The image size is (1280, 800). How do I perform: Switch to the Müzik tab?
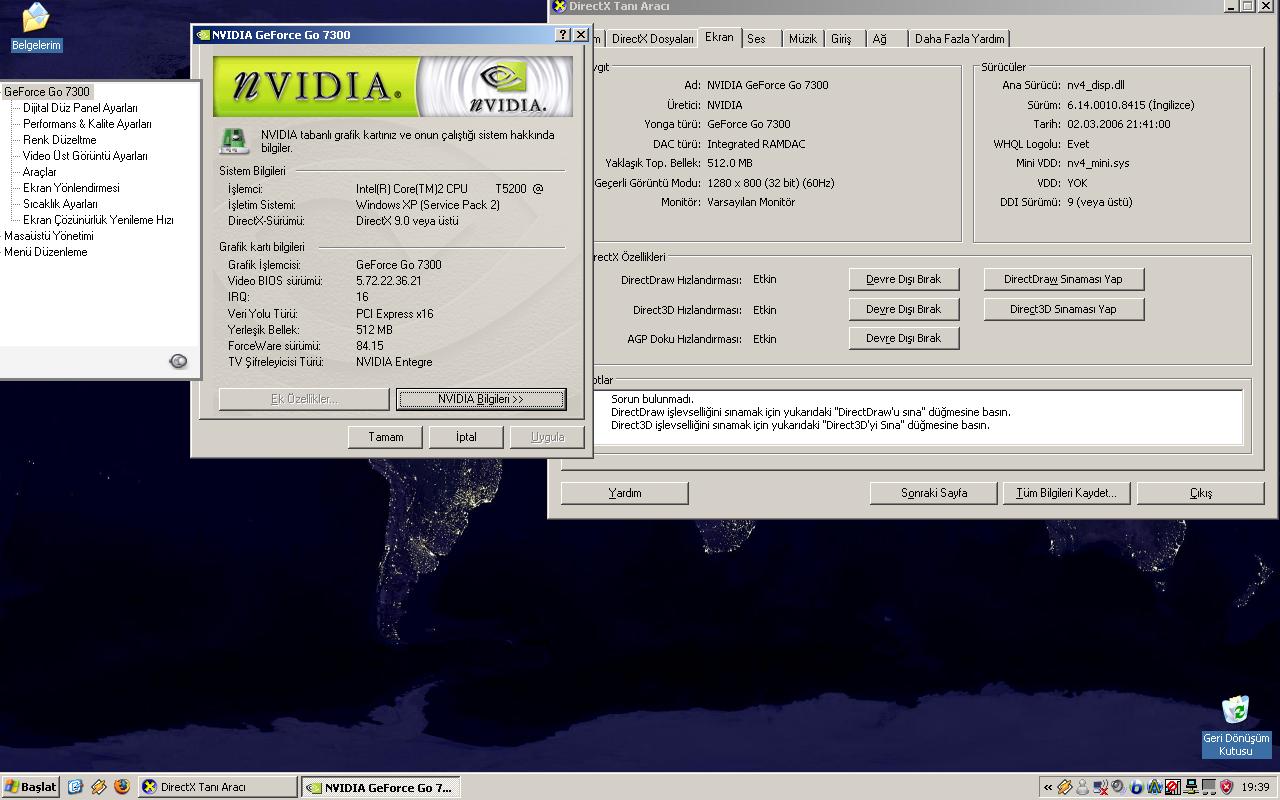tap(802, 39)
